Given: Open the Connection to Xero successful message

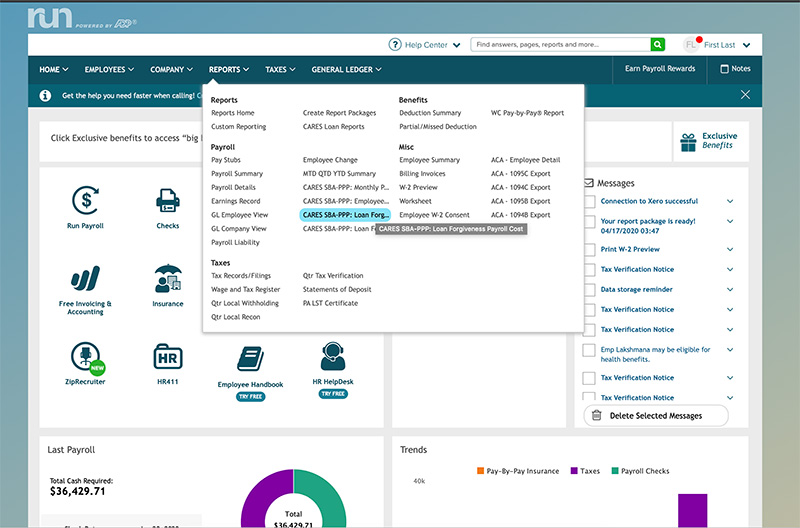Looking at the screenshot, I should 649,201.
